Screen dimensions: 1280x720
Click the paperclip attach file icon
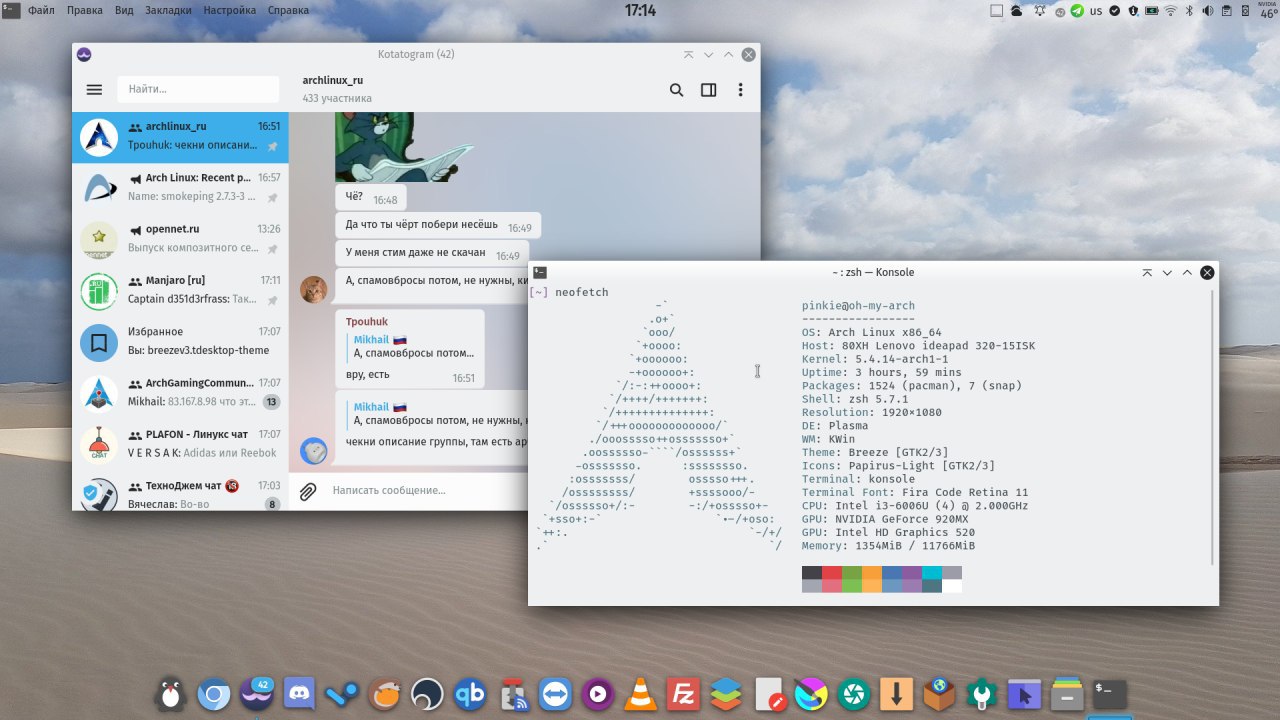click(x=308, y=491)
